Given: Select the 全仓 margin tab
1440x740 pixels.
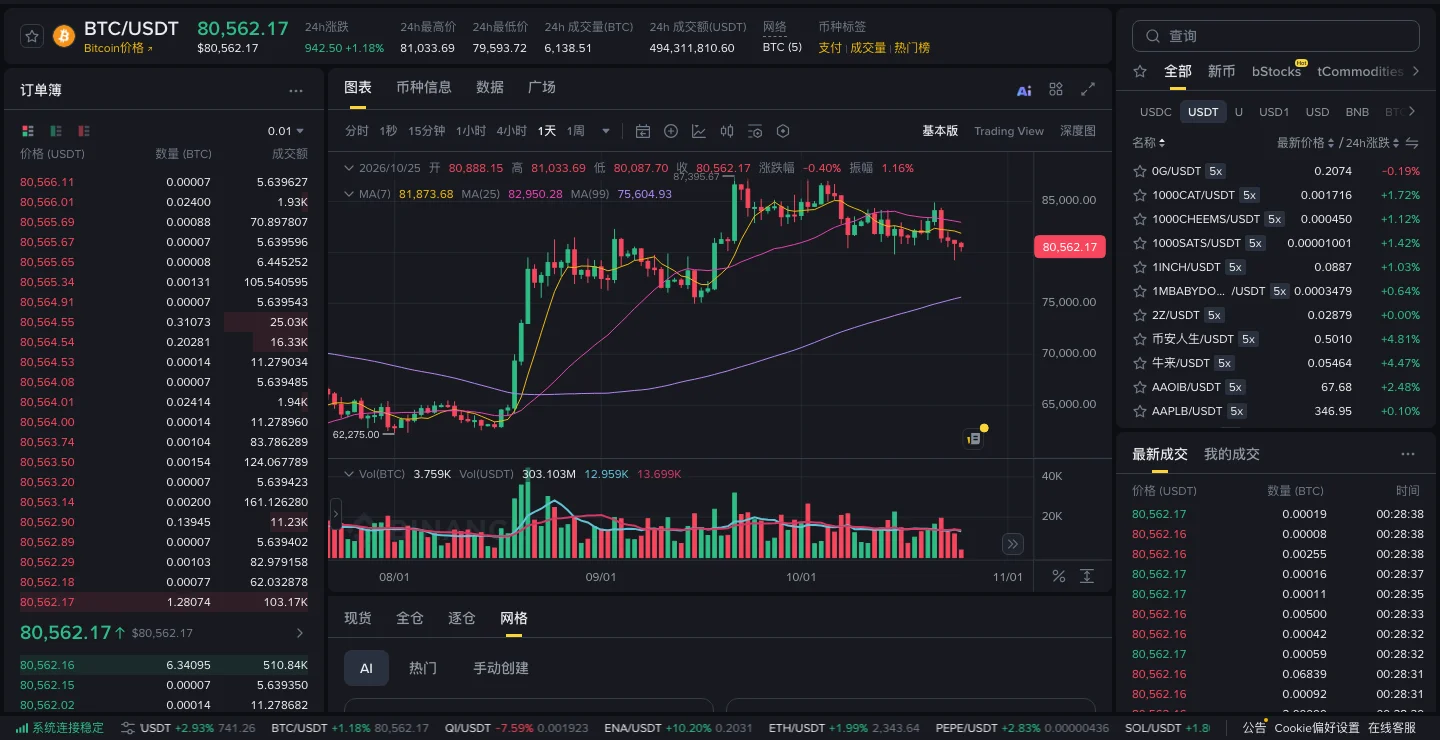Looking at the screenshot, I should pyautogui.click(x=410, y=619).
